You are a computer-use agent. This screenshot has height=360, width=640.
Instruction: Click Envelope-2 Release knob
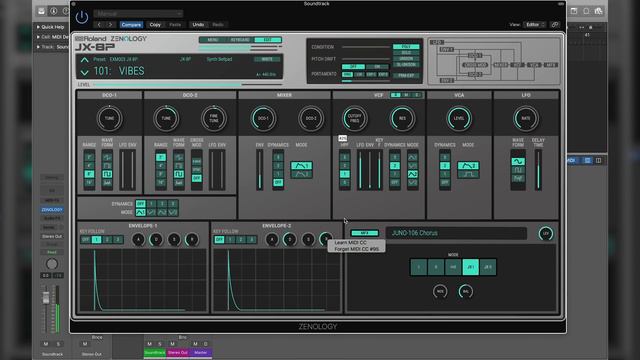325,239
